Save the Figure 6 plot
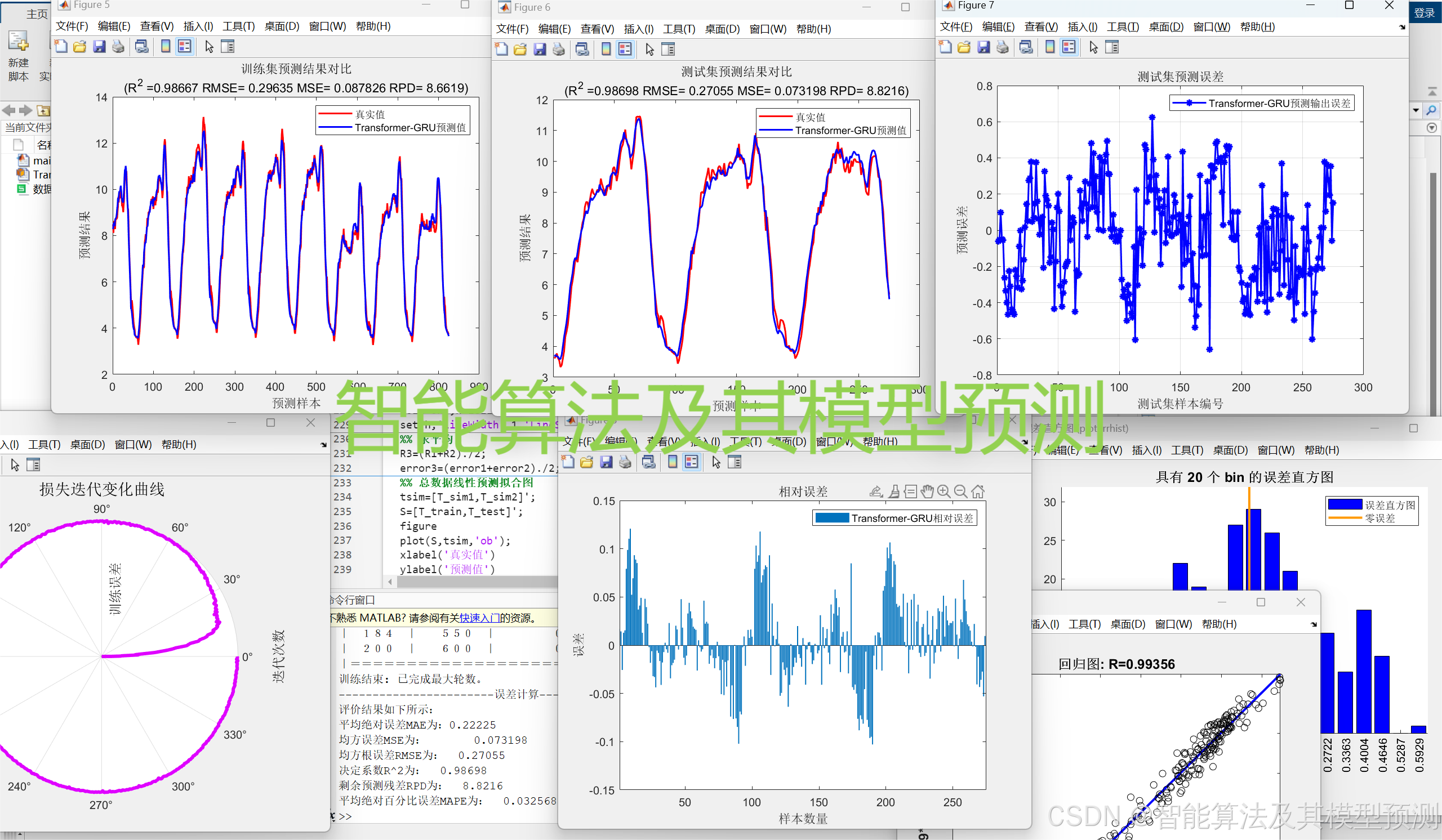This screenshot has height=840, width=1442. click(540, 49)
